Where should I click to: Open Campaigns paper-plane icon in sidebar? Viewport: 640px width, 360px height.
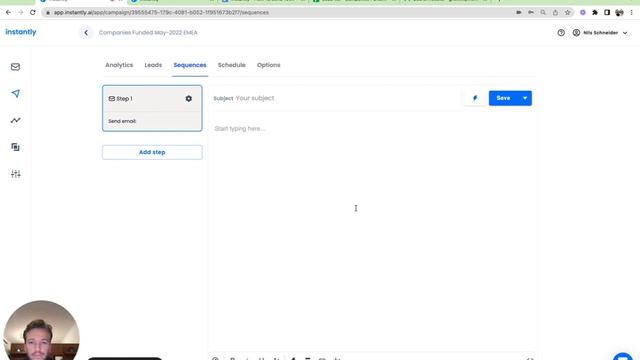click(16, 93)
